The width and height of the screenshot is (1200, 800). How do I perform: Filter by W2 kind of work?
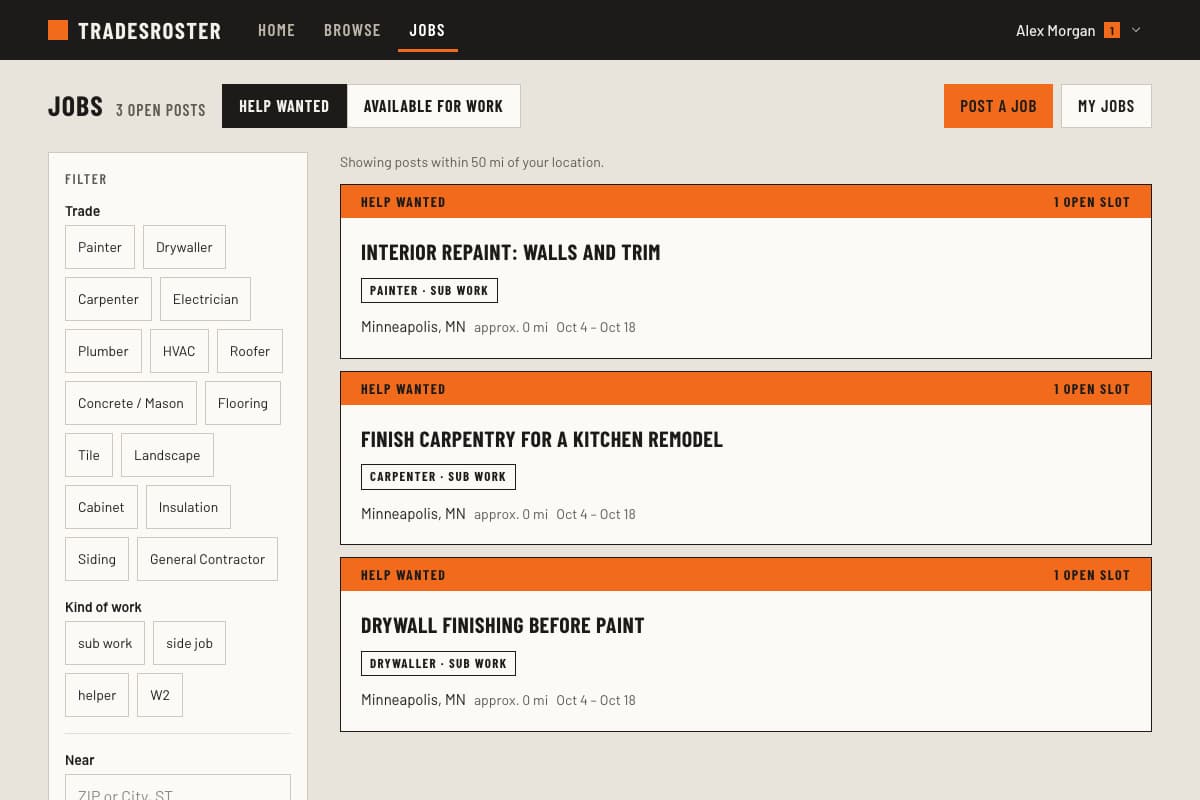click(160, 695)
